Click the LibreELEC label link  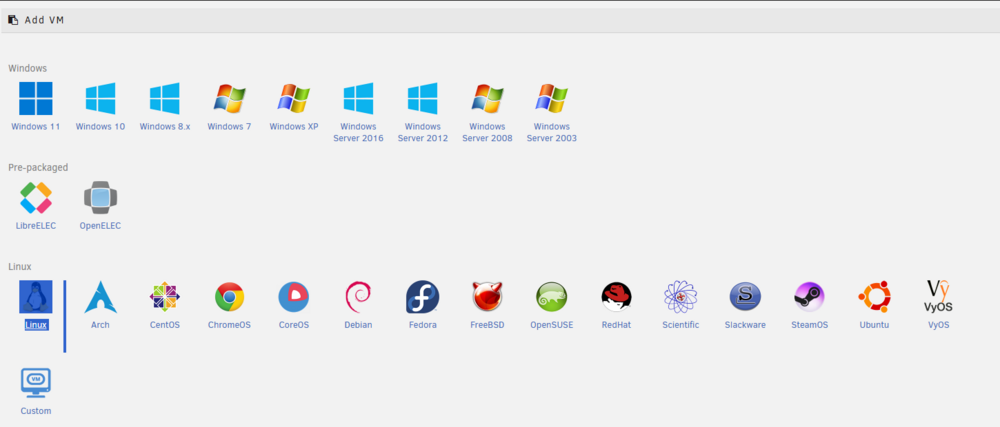36,226
